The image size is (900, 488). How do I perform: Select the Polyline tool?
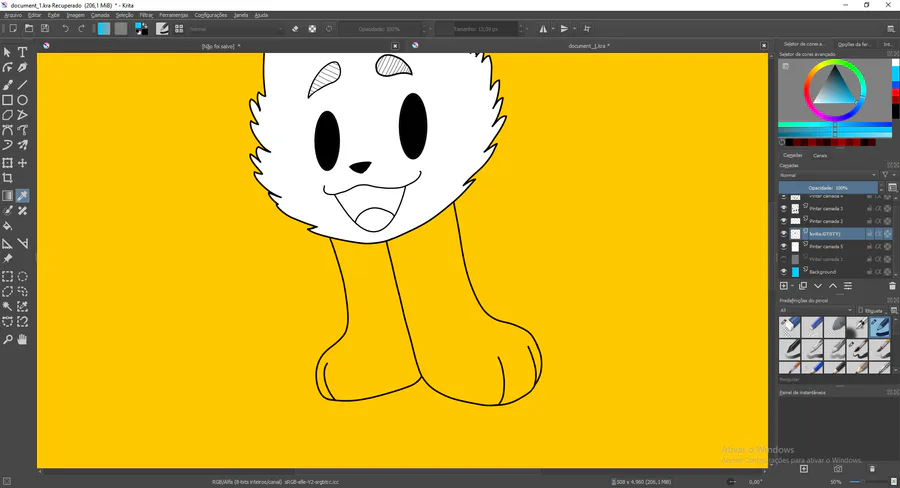(x=22, y=115)
